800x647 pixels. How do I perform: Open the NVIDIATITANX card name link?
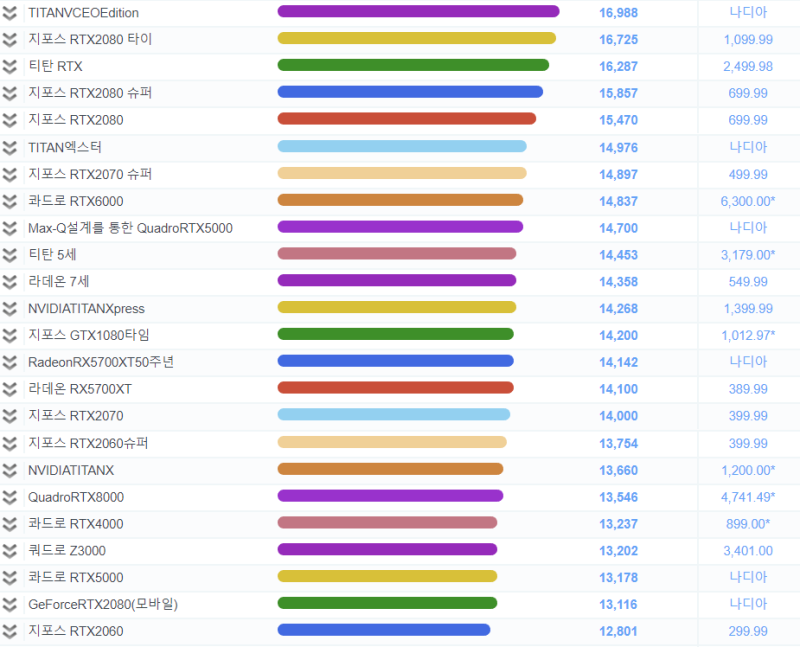(71, 470)
